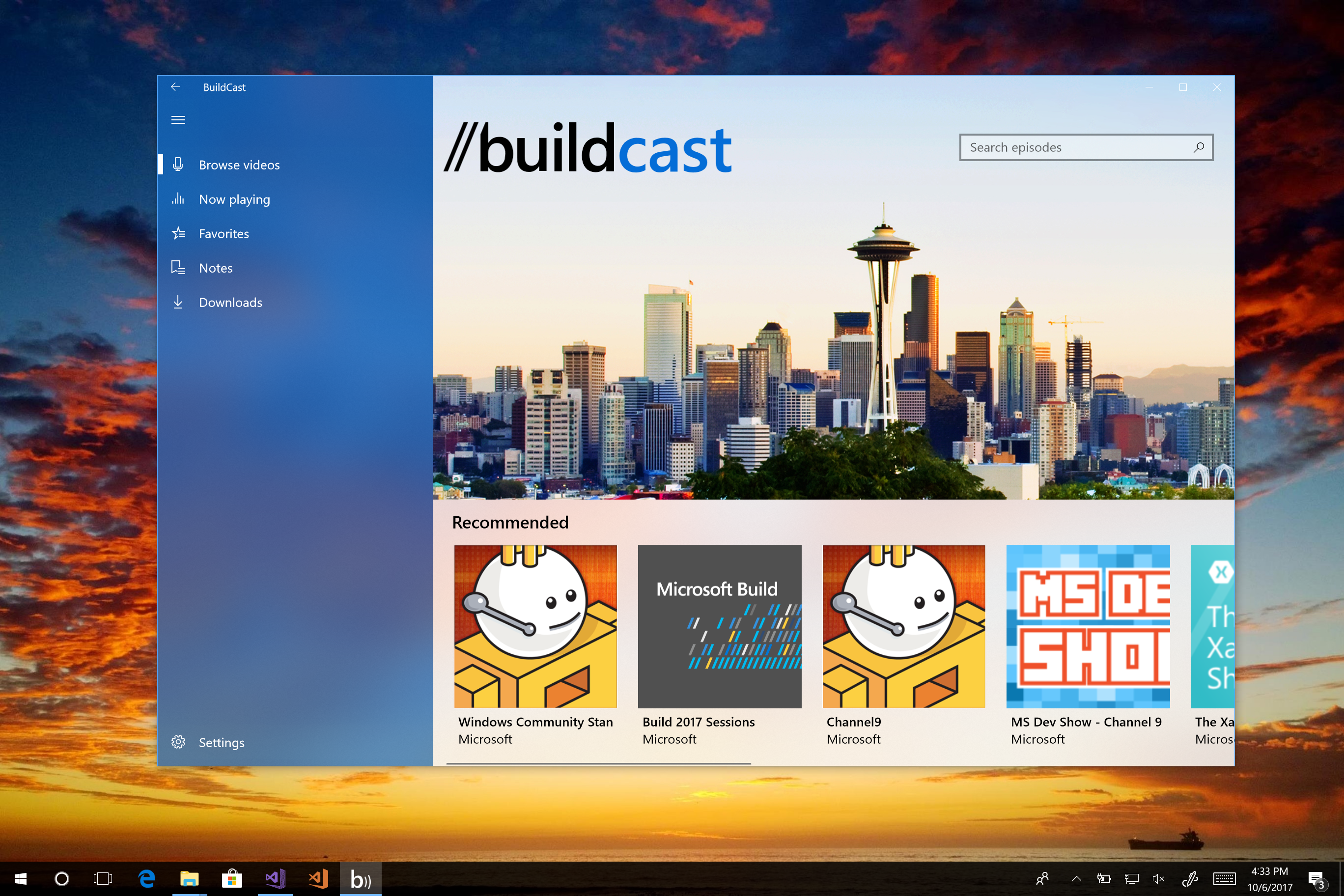1344x896 pixels.
Task: Launch Visual Studio from taskbar
Action: 276,879
